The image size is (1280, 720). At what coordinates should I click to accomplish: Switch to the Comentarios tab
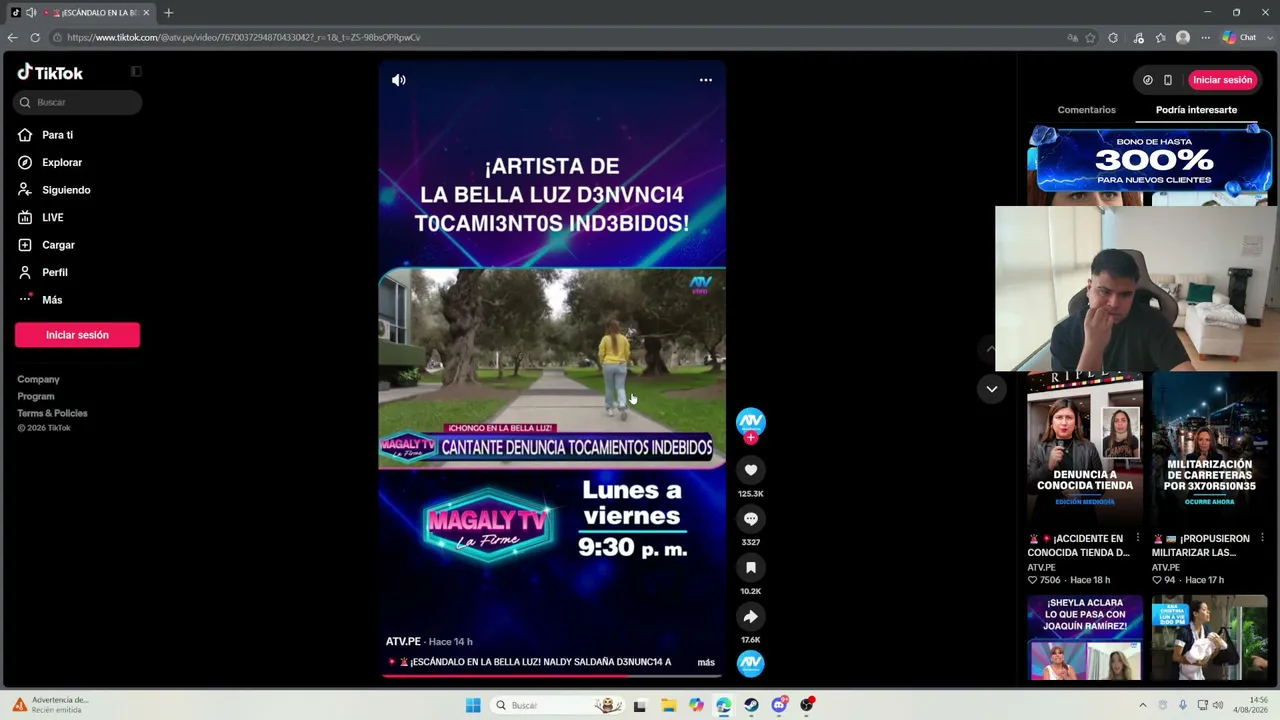coord(1086,110)
